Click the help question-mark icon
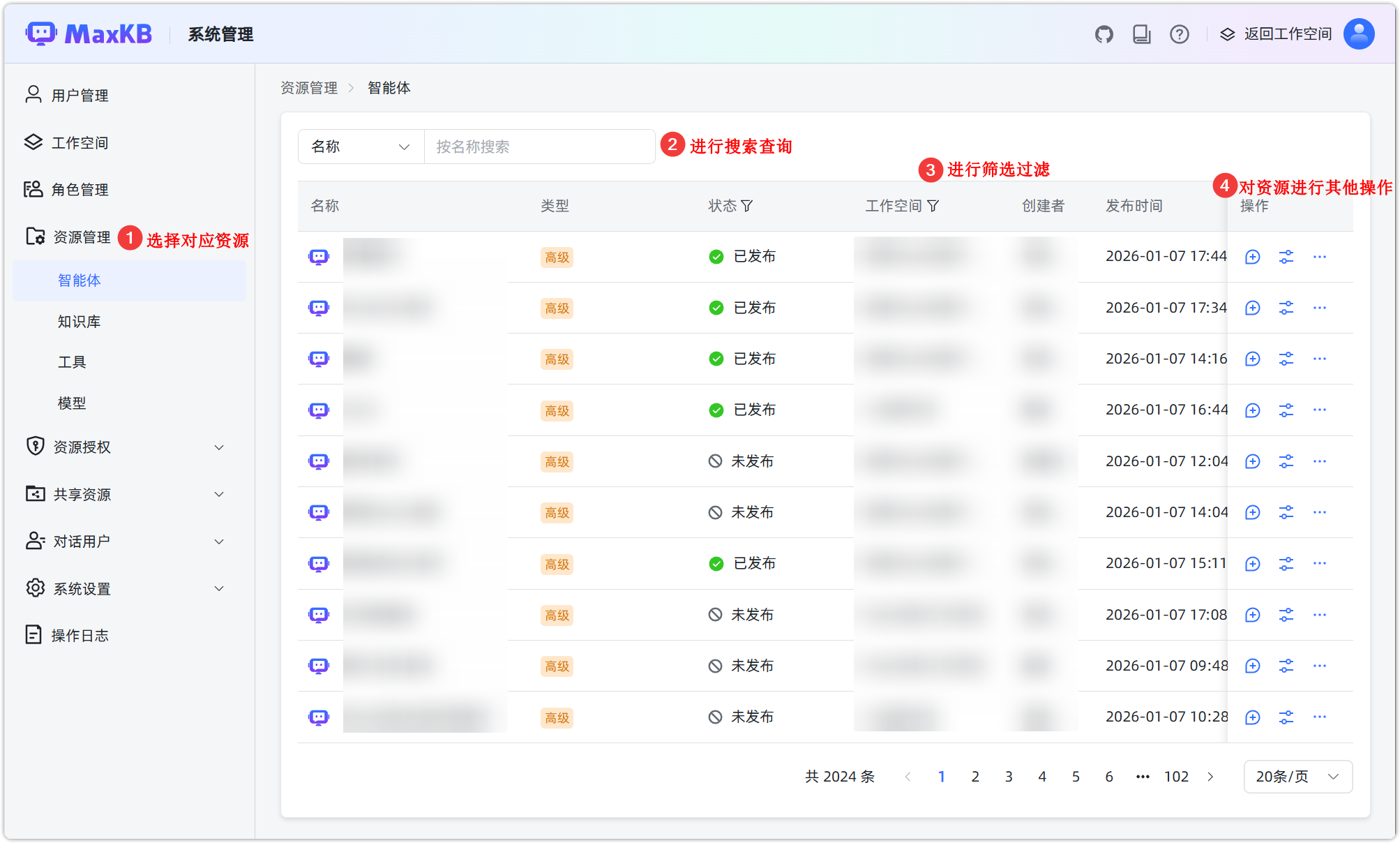This screenshot has height=843, width=1400. (x=1179, y=33)
